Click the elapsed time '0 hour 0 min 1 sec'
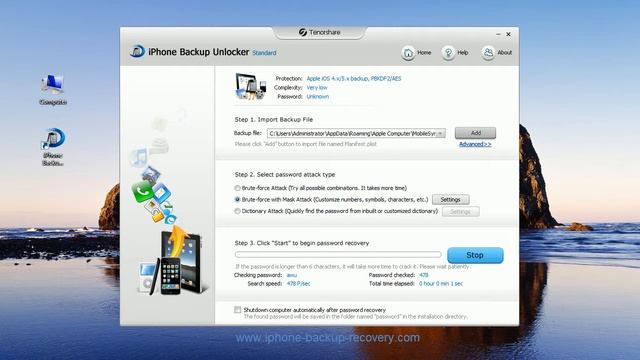Image resolution: width=640 pixels, height=360 pixels. 441,283
